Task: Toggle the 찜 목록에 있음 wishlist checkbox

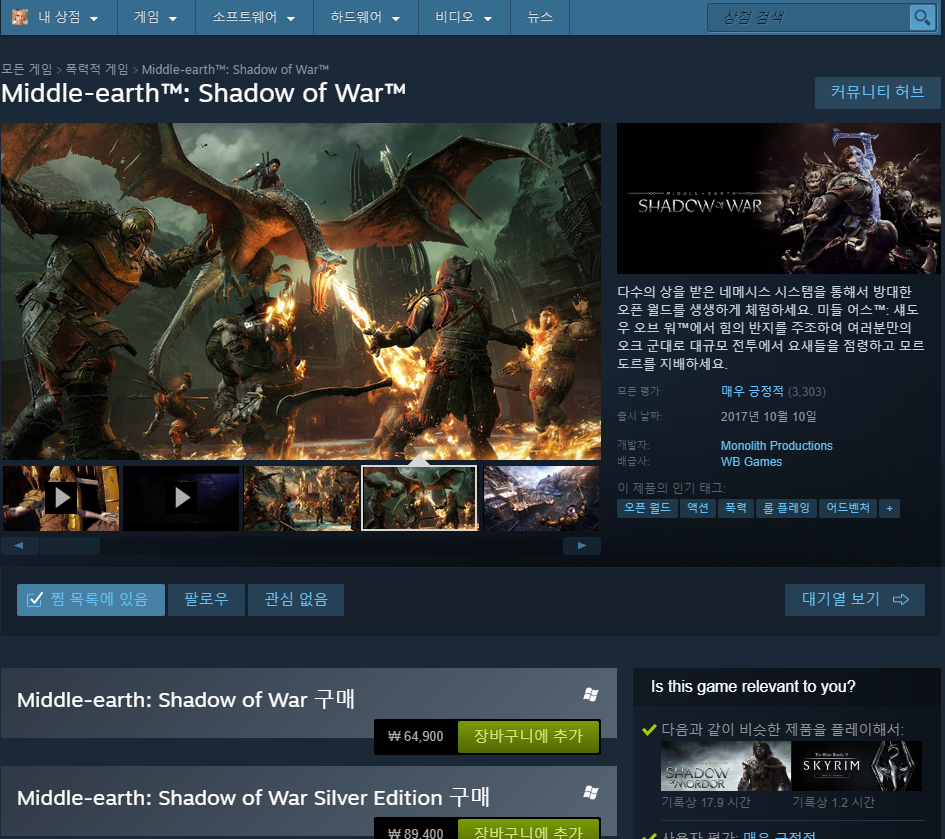Action: 35,599
